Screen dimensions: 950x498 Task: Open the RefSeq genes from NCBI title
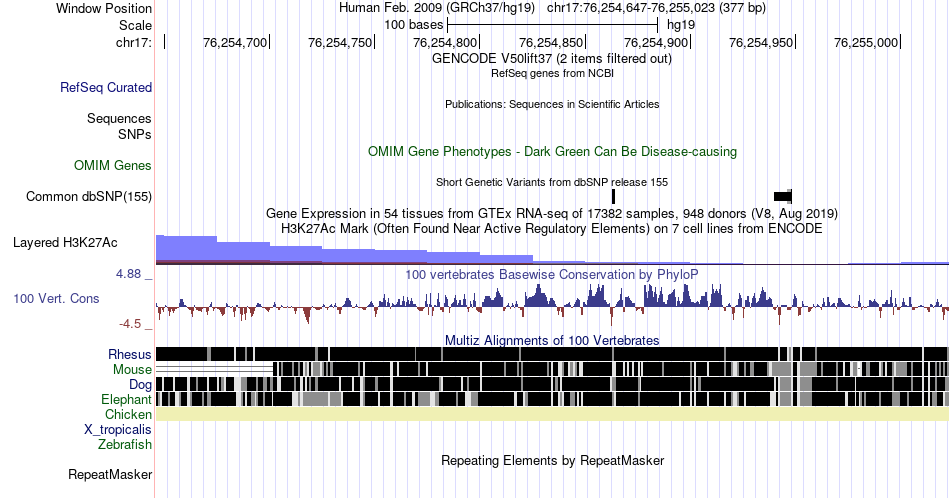552,73
